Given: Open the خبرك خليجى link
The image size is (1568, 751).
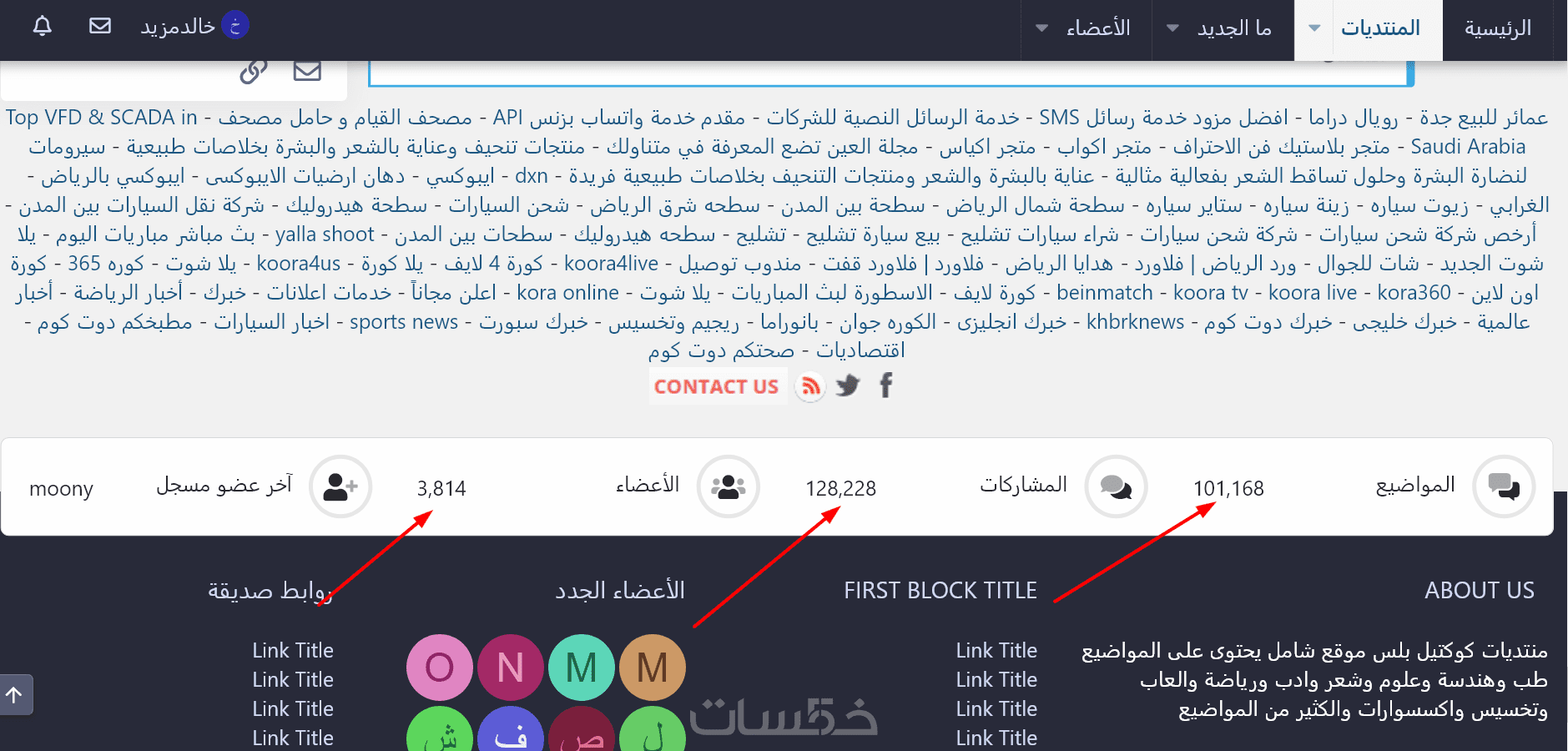Looking at the screenshot, I should pos(1404,322).
